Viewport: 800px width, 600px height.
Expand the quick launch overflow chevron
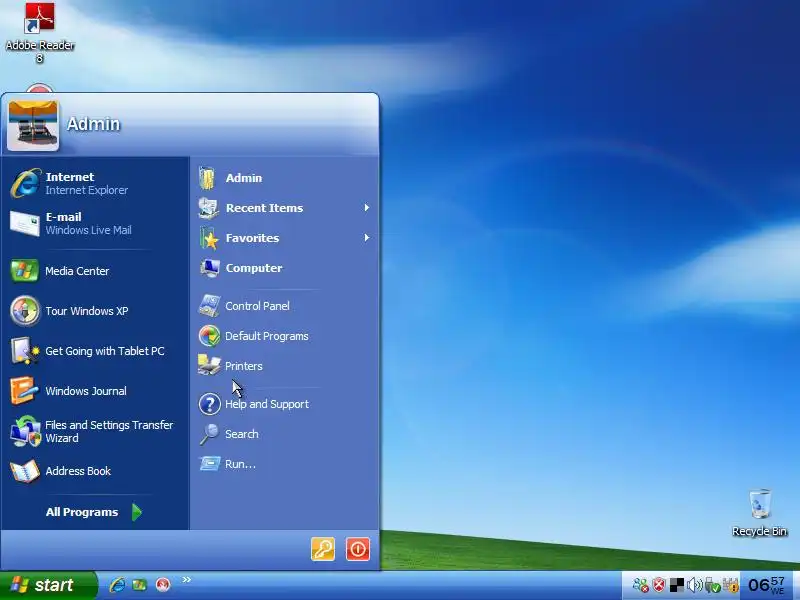pos(187,580)
